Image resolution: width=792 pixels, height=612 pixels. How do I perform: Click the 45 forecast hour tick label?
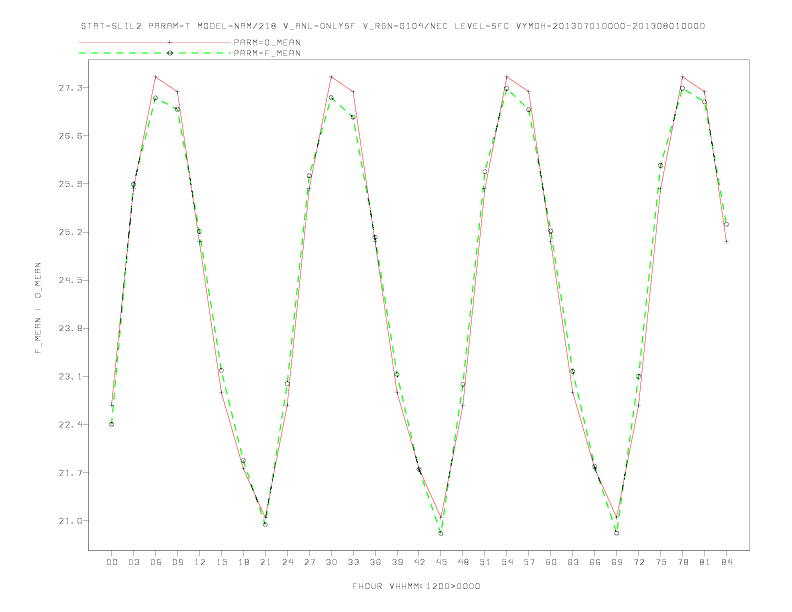(441, 562)
